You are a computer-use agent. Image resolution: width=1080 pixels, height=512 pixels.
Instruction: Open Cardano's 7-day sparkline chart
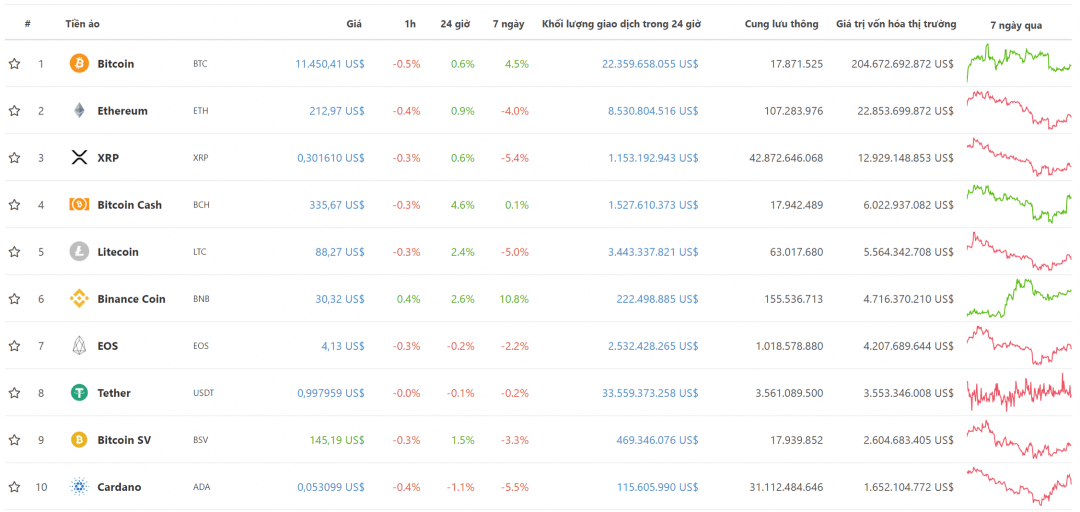[1019, 487]
